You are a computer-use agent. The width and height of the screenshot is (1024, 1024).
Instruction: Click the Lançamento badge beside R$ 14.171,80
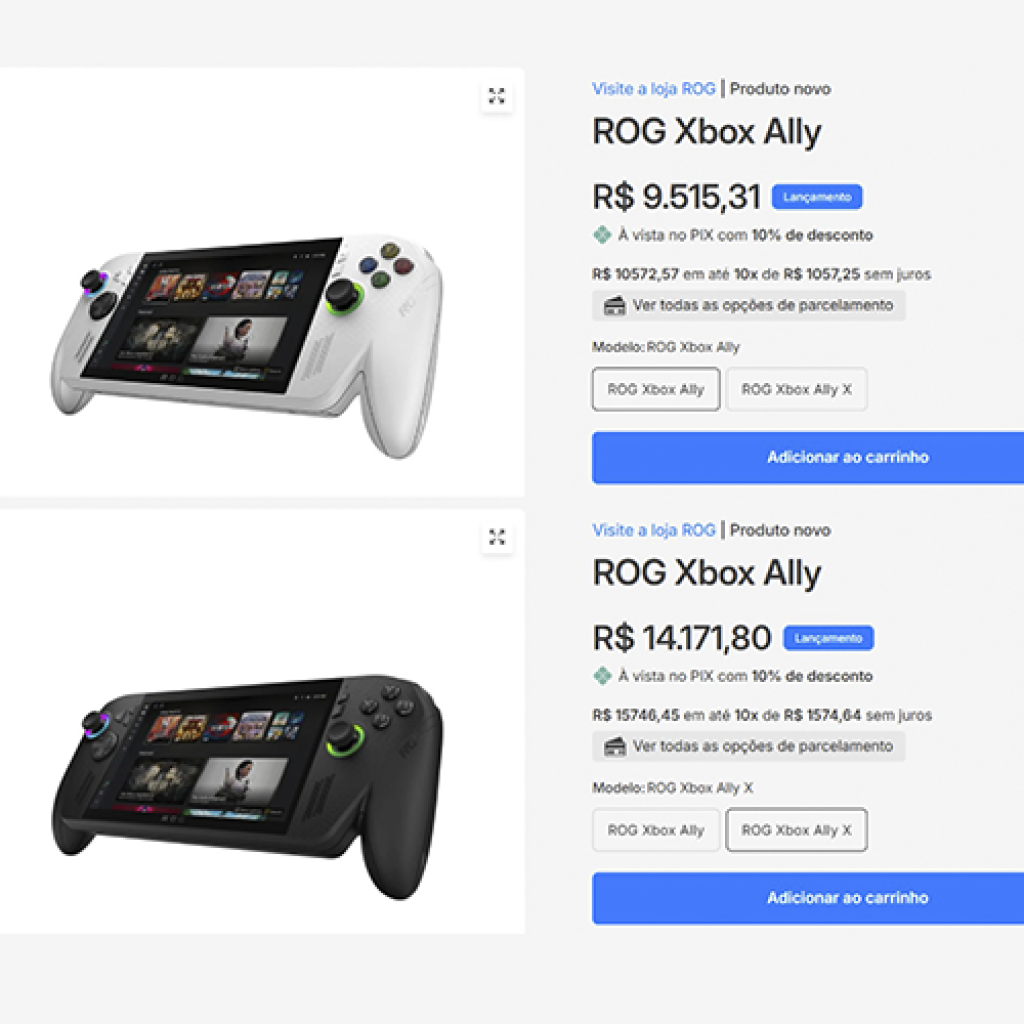click(828, 638)
